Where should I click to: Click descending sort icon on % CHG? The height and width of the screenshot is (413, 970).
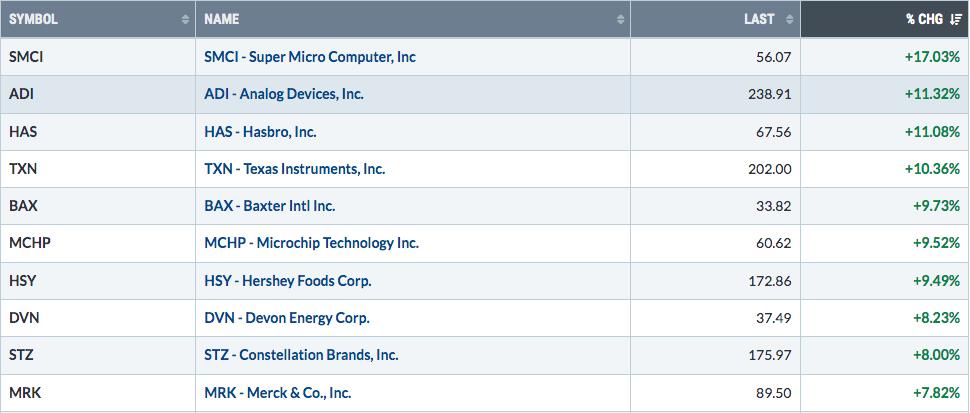point(956,19)
